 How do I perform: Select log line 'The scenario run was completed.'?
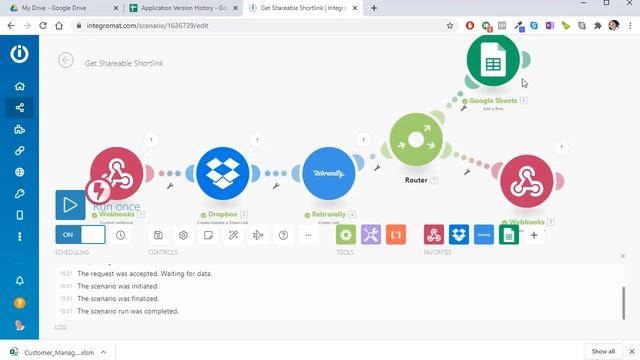(x=128, y=311)
